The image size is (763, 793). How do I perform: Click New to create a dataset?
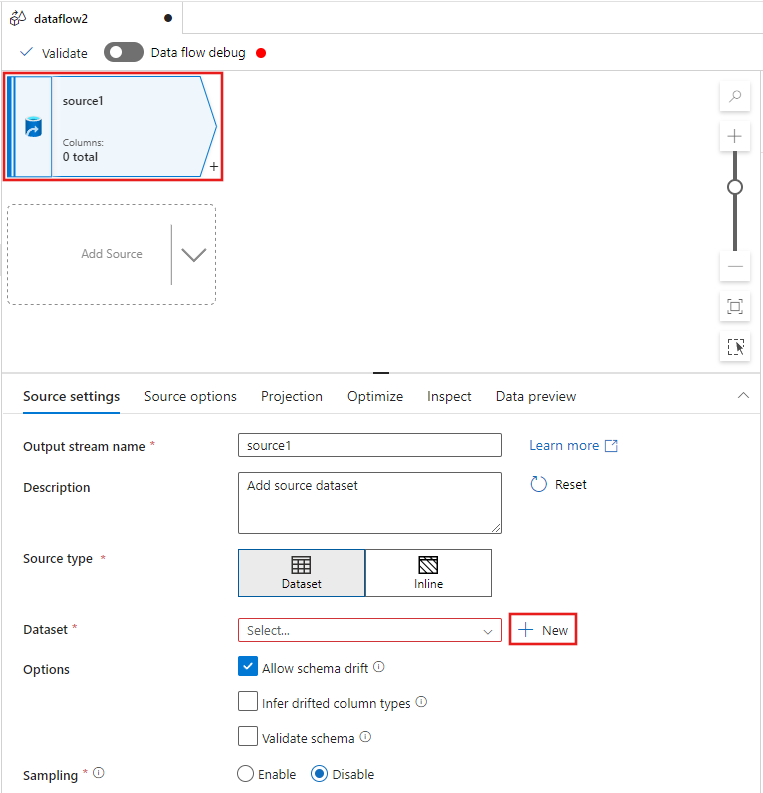click(x=543, y=630)
